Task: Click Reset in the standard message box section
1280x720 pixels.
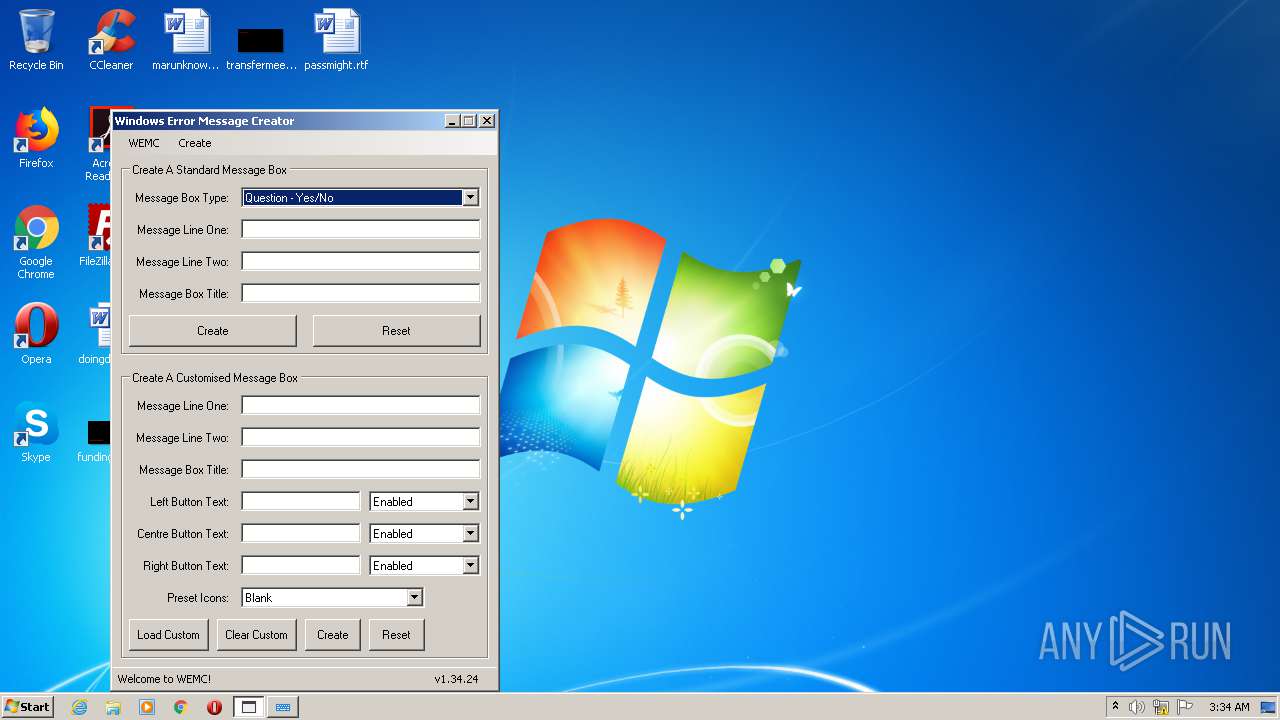Action: pyautogui.click(x=396, y=331)
